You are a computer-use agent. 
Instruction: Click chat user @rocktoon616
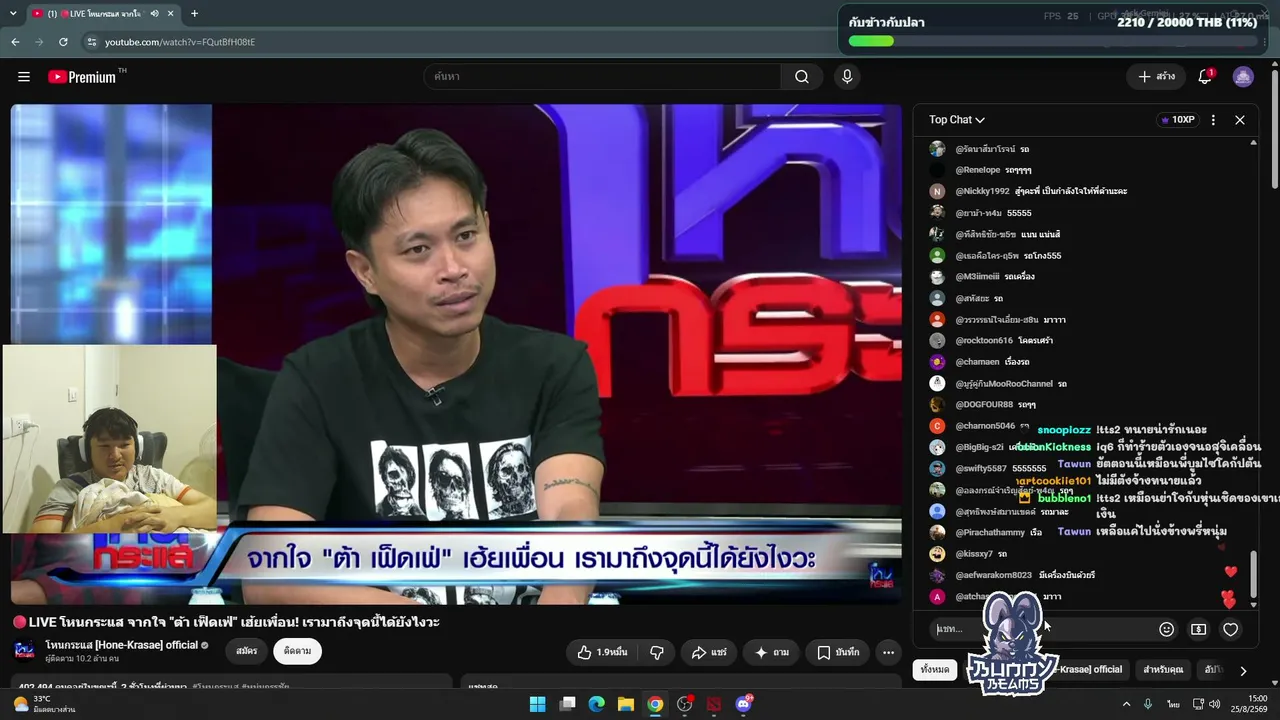pyautogui.click(x=984, y=341)
